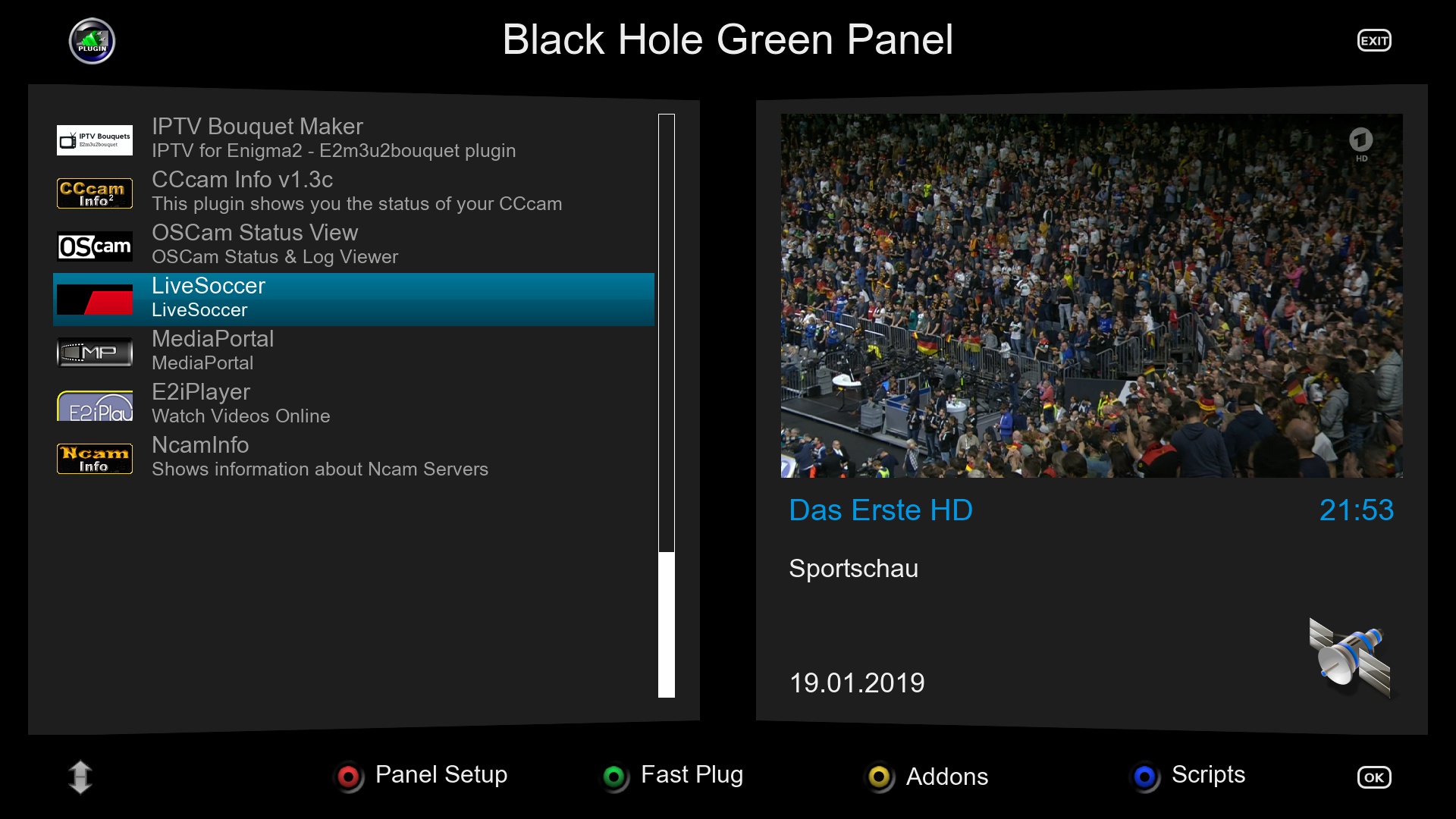Open Addons label
Image resolution: width=1456 pixels, height=819 pixels.
coord(947,777)
